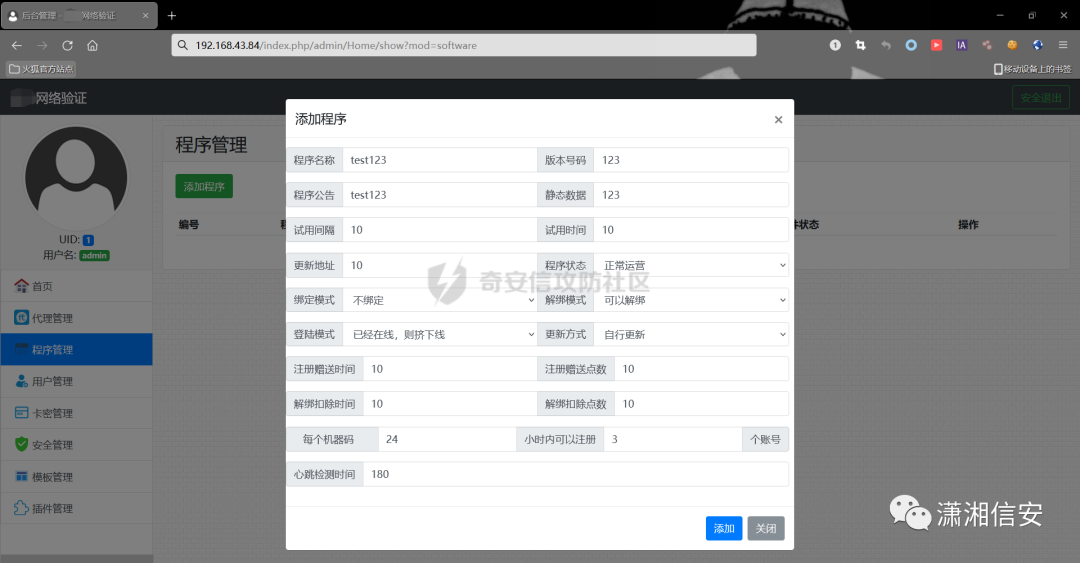This screenshot has height=563, width=1080.
Task: Click the 心跳检测时间 input field
Action: (576, 474)
